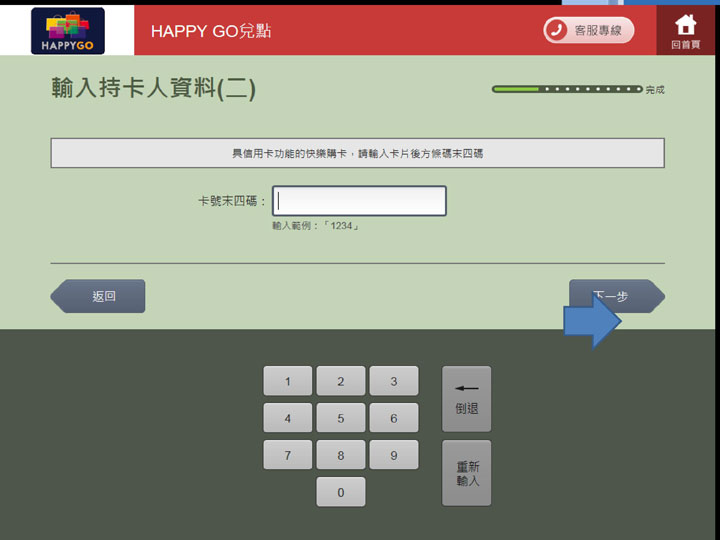Image resolution: width=720 pixels, height=540 pixels.
Task: Focus the 卡號末四碼 input field
Action: (x=359, y=201)
